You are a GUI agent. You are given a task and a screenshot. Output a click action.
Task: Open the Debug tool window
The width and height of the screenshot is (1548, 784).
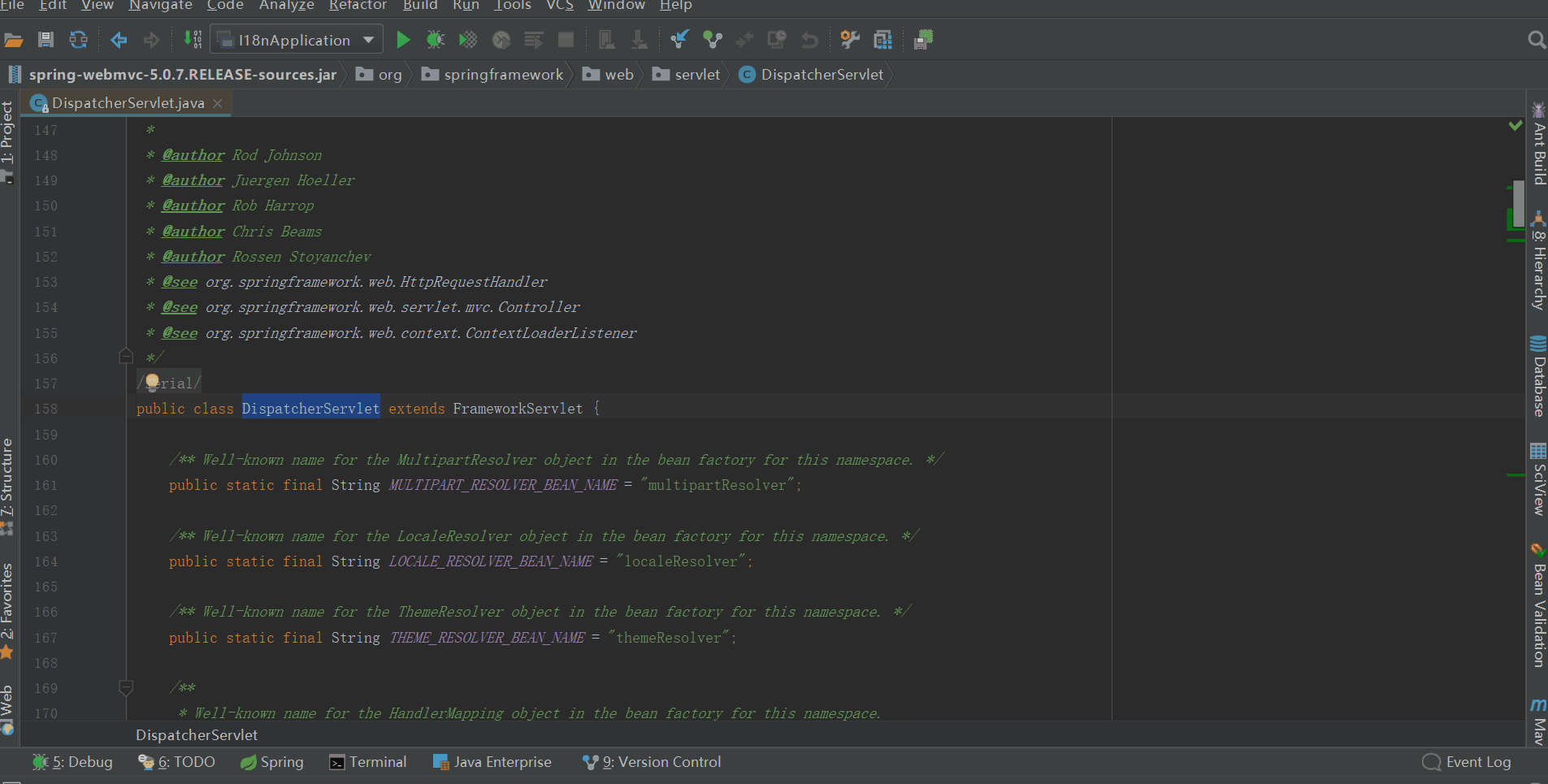click(x=73, y=762)
